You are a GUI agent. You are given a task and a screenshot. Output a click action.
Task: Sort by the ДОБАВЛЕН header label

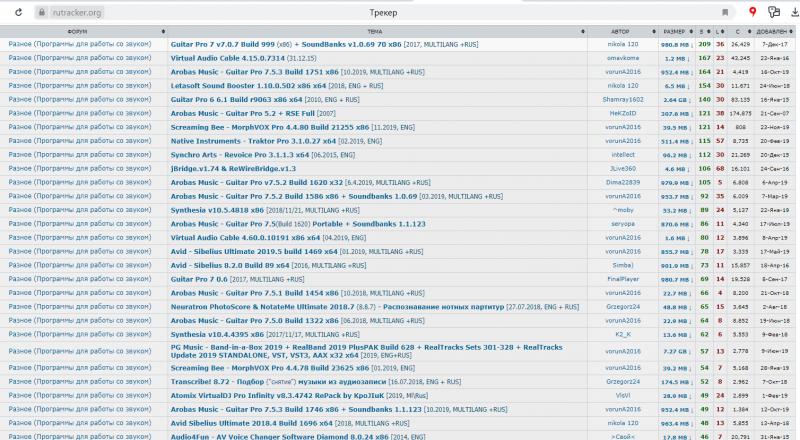pyautogui.click(x=771, y=32)
